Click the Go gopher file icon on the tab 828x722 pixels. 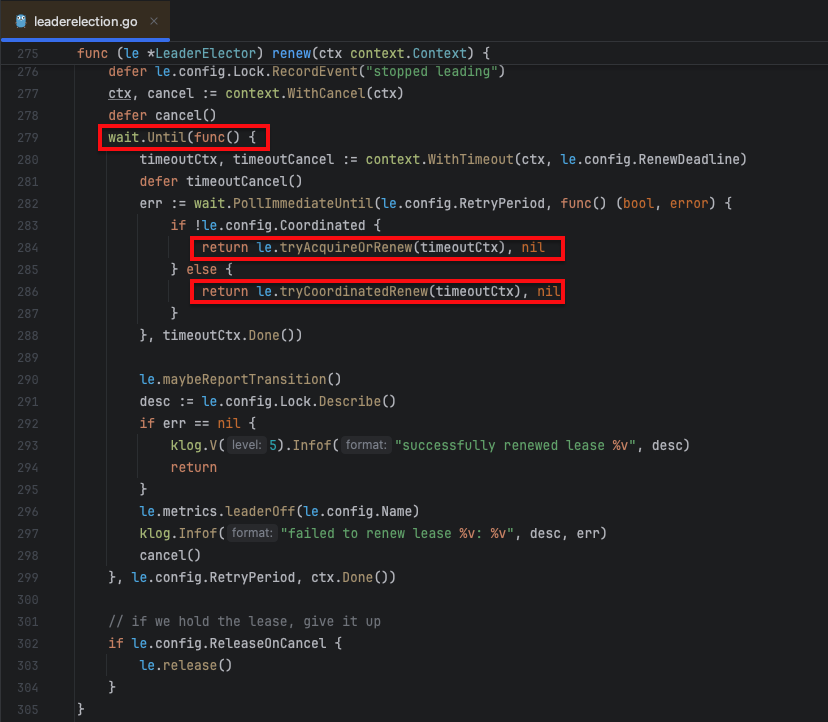[21, 21]
